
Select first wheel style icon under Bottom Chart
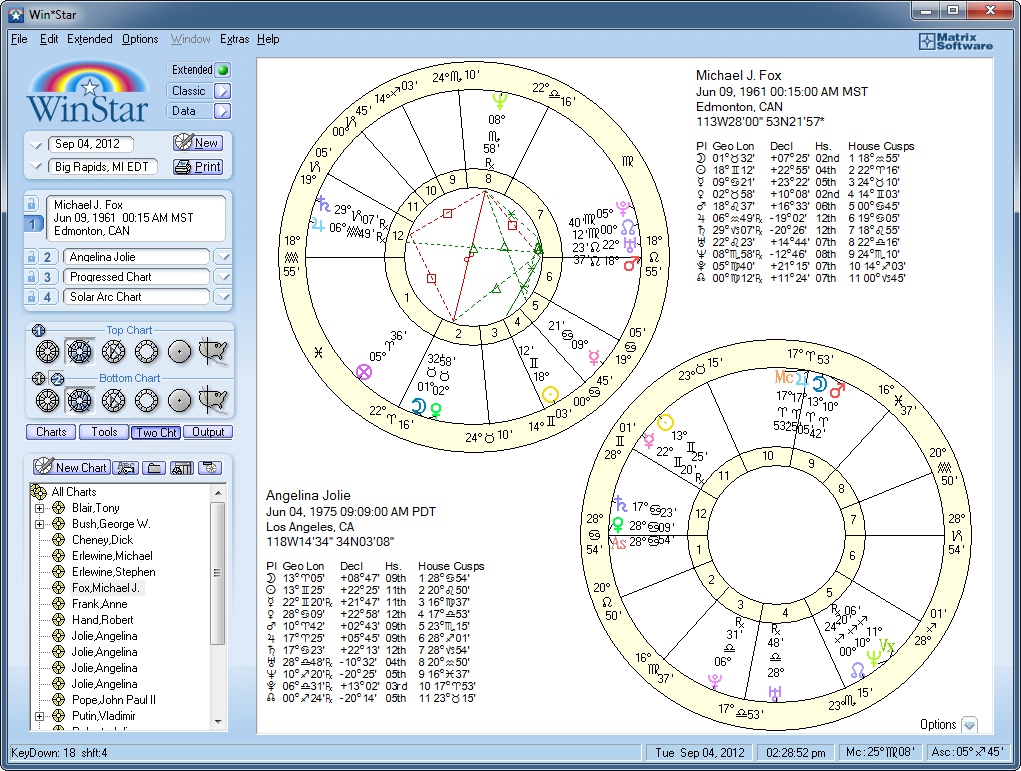coord(47,400)
